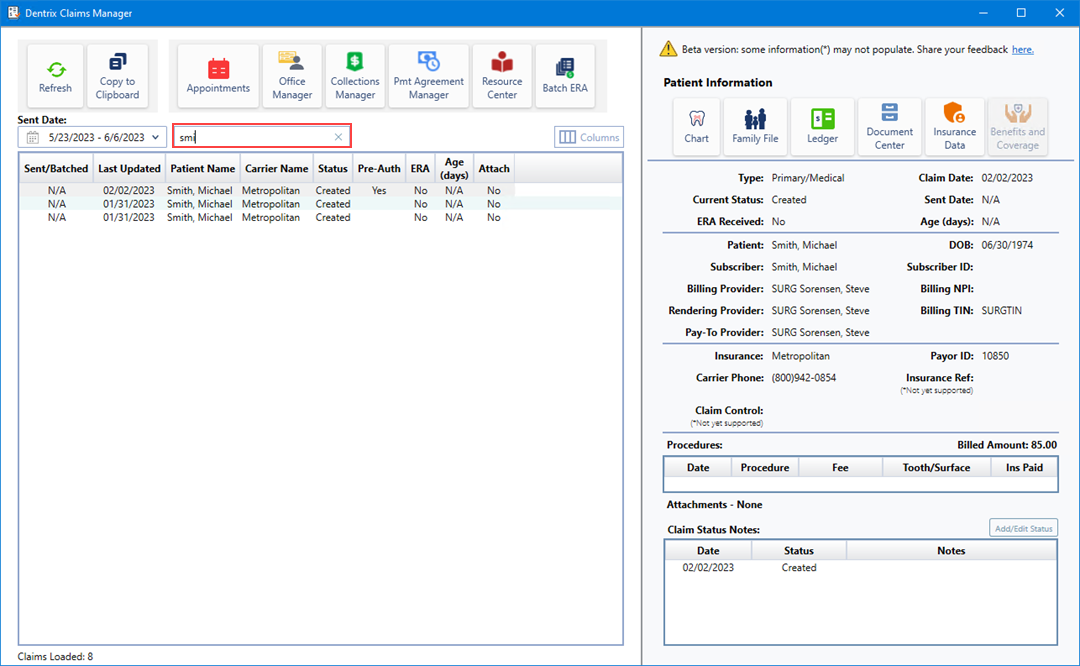This screenshot has height=666, width=1080.
Task: Copy claims list to Clipboard
Action: [x=117, y=76]
